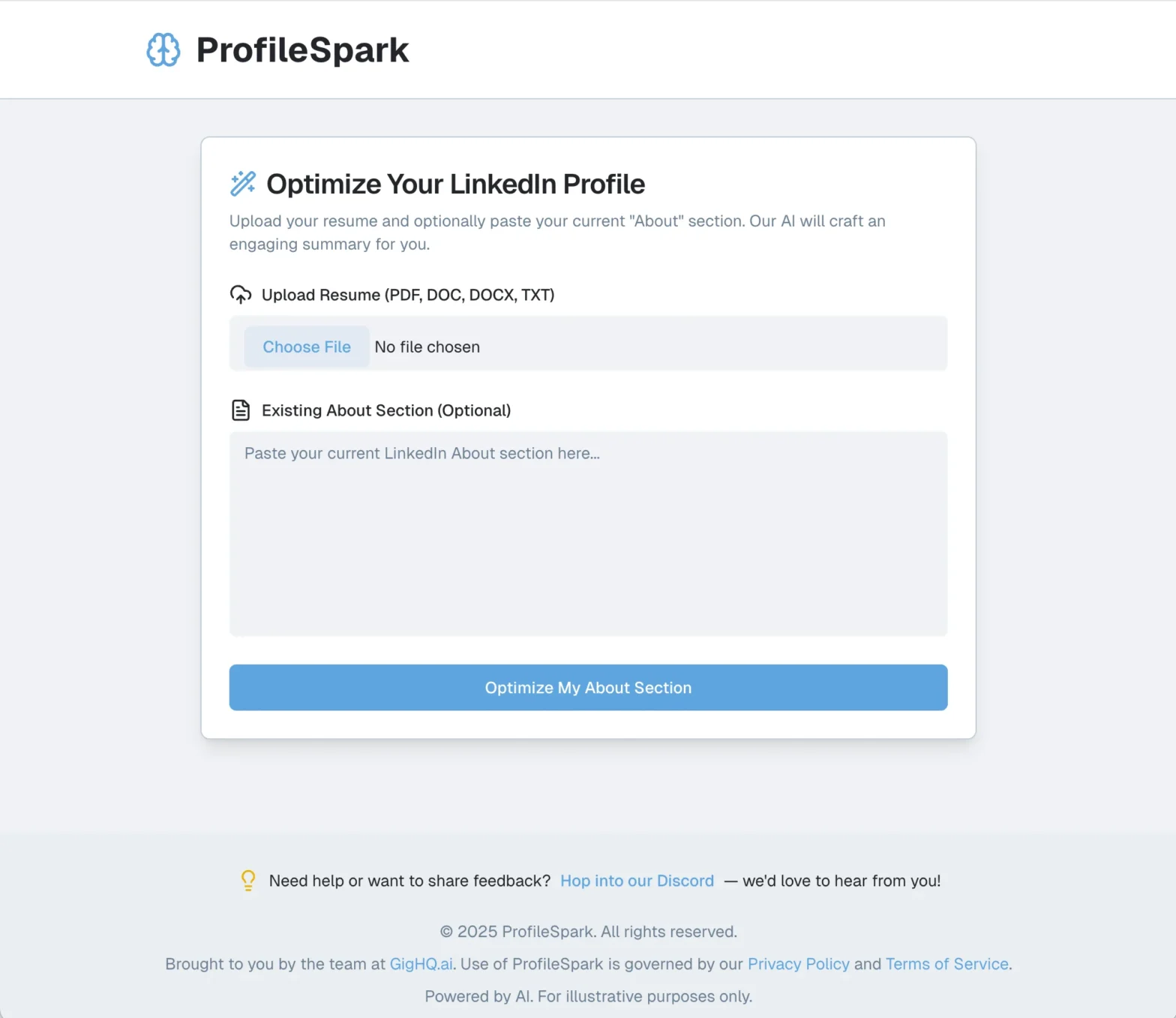The height and width of the screenshot is (1018, 1176).
Task: Click the No file chosen text
Action: (427, 347)
